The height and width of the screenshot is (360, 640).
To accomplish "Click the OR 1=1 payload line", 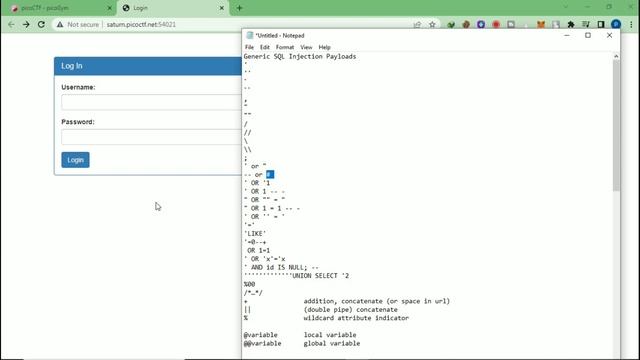I will point(258,251).
